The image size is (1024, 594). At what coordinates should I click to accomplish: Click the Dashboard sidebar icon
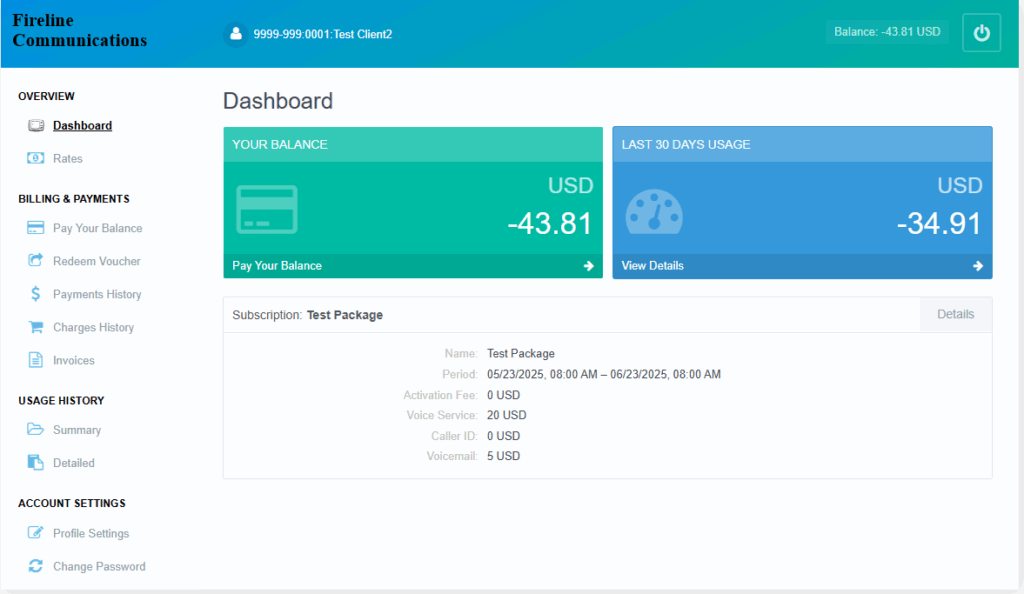(36, 125)
